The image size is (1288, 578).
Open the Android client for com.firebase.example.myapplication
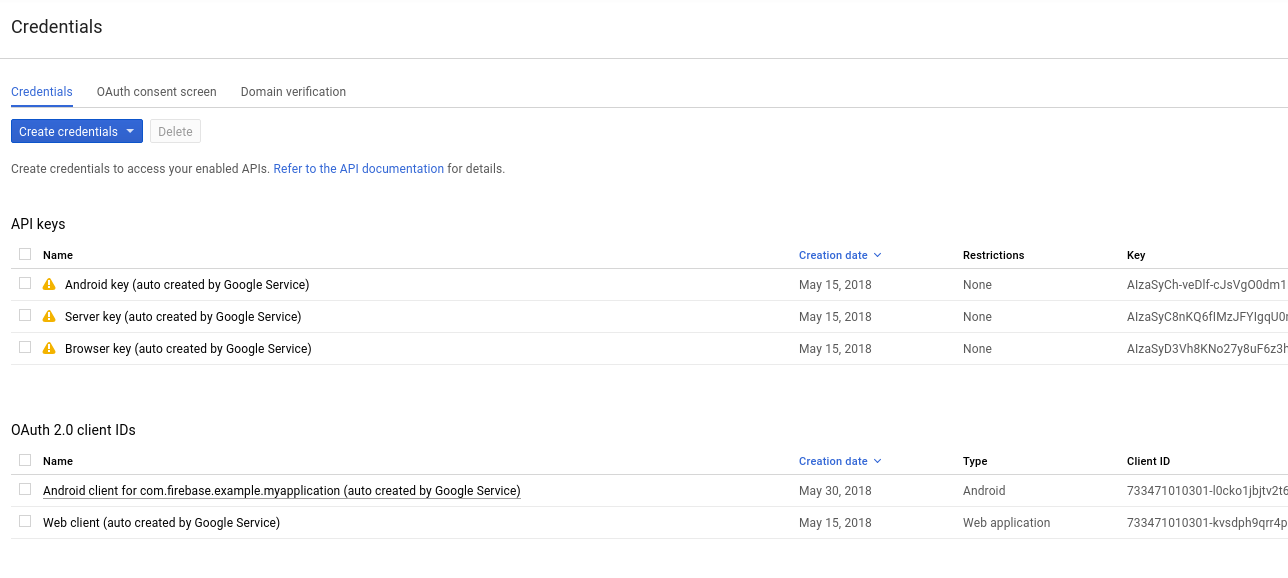pyautogui.click(x=281, y=490)
